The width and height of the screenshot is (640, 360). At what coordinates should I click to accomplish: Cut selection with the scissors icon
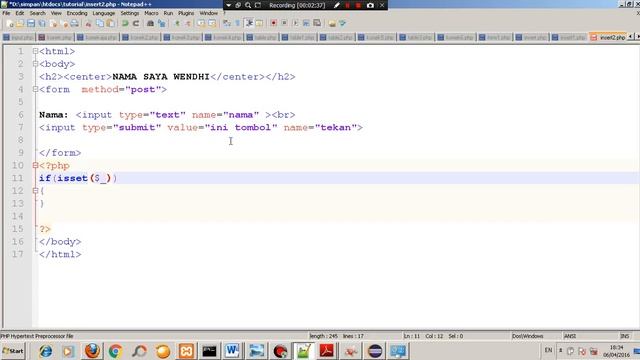(88, 24)
